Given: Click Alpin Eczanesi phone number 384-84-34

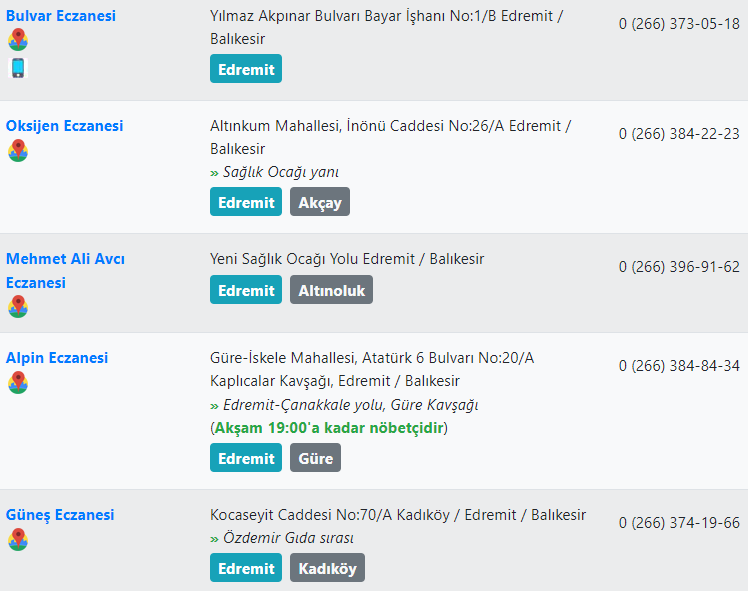Looking at the screenshot, I should [x=679, y=366].
